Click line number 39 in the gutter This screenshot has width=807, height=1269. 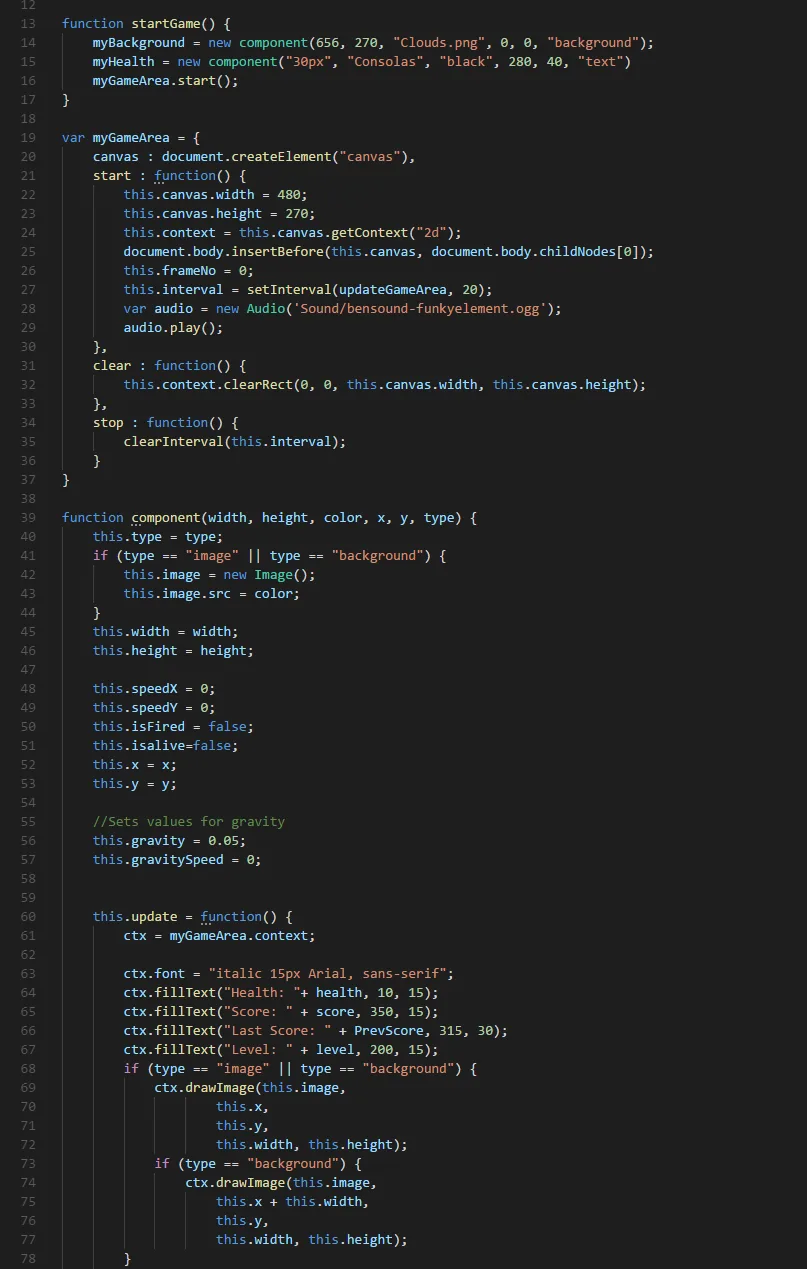[27, 517]
